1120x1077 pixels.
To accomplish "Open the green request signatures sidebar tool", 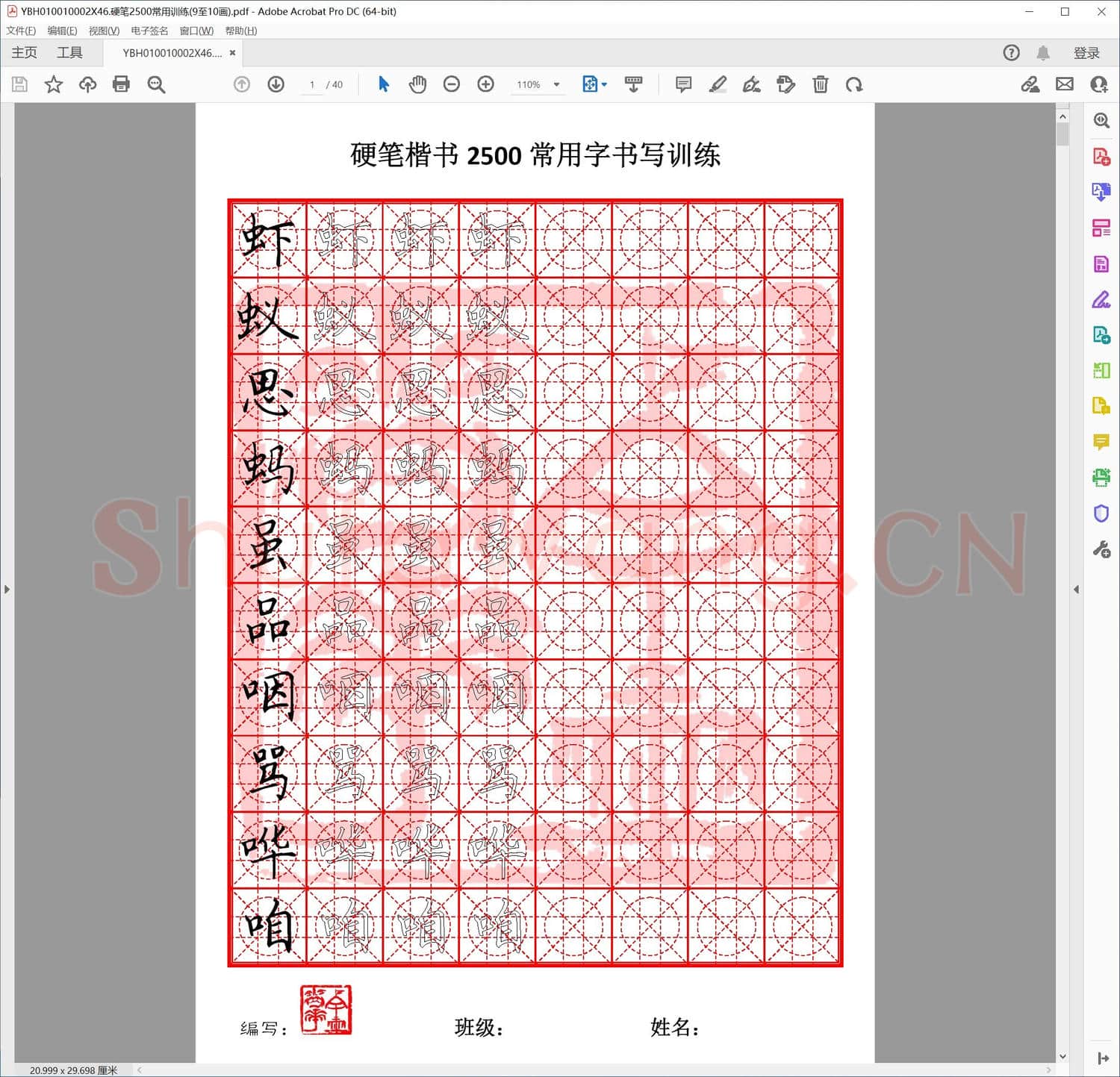I will pos(1101,335).
